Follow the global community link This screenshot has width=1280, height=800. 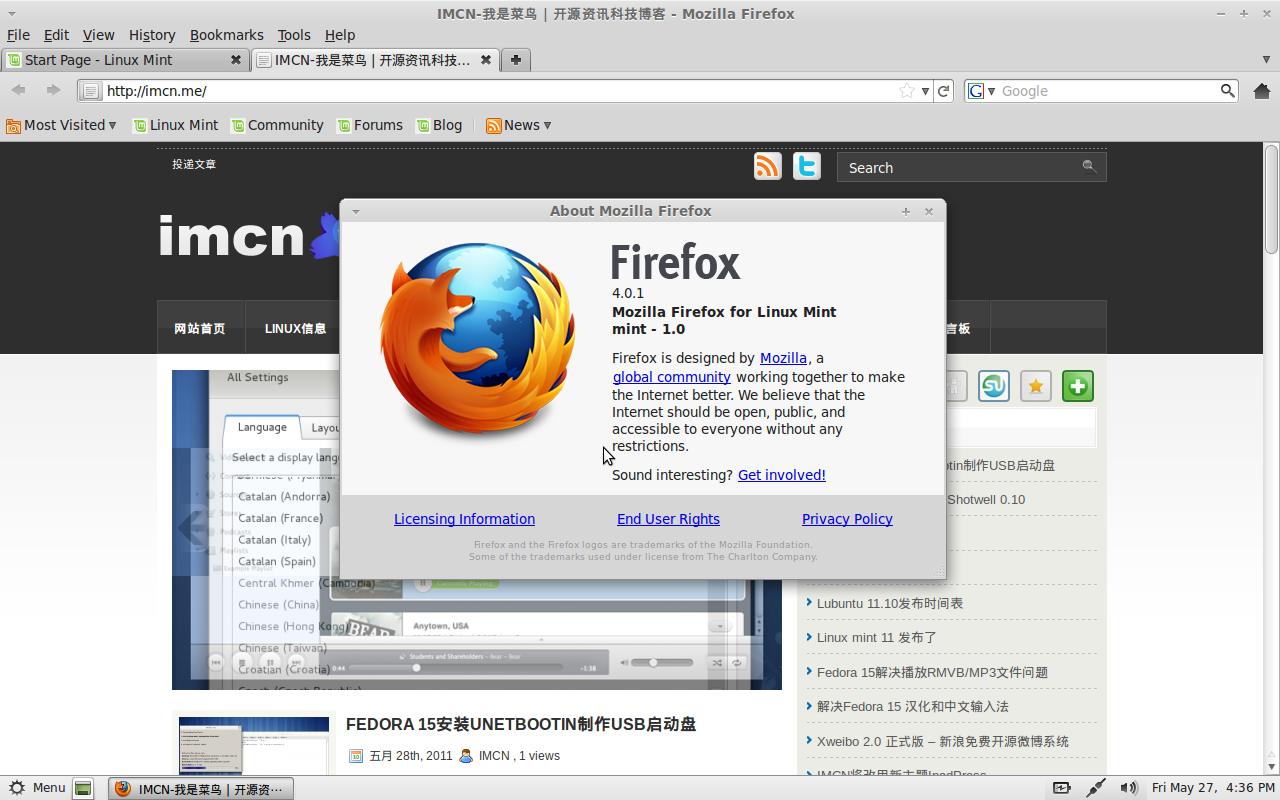671,377
